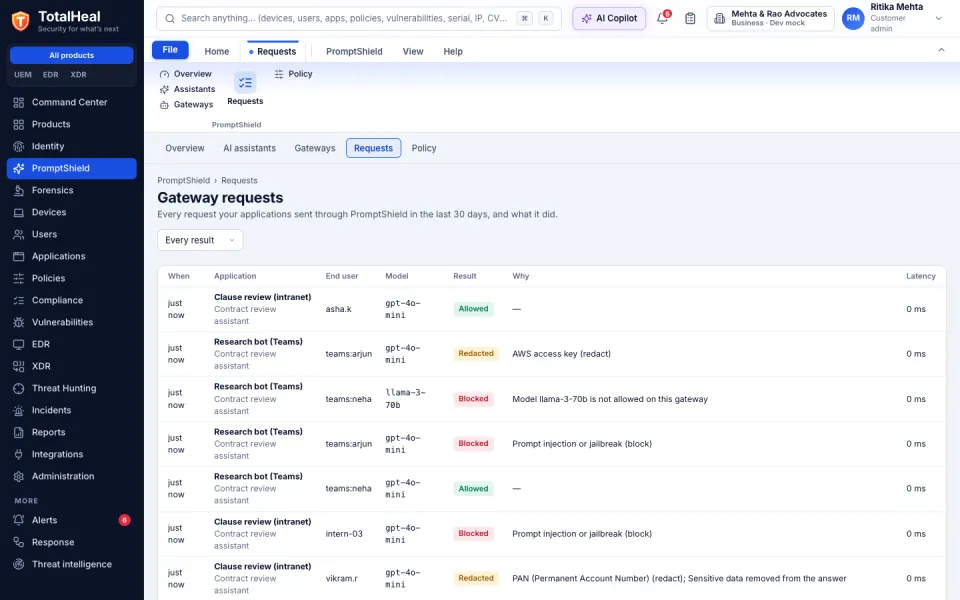Click the Requests checklist ribbon icon
The height and width of the screenshot is (600, 960).
(x=246, y=83)
